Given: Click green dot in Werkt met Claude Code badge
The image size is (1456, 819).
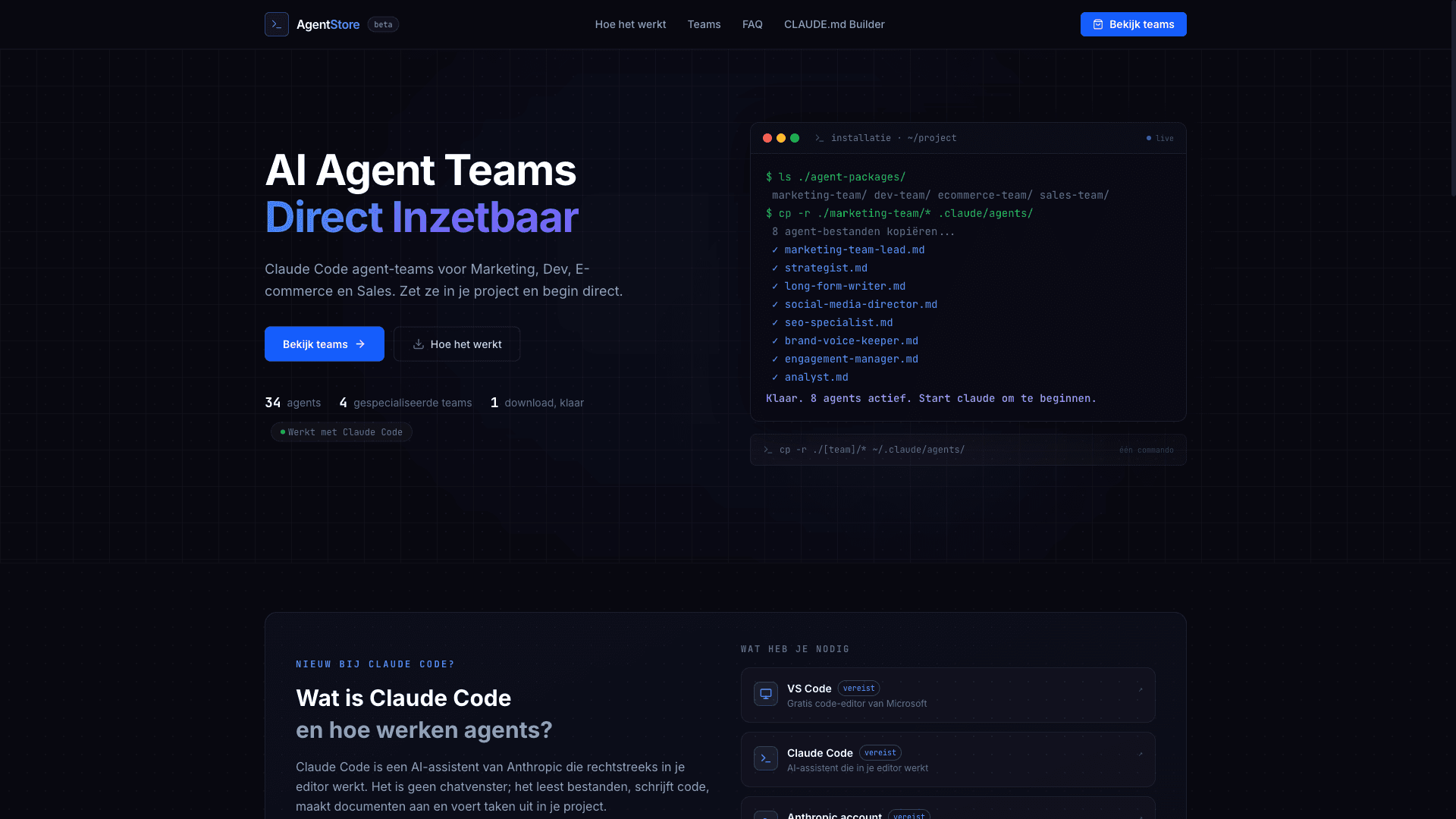Looking at the screenshot, I should (x=283, y=432).
